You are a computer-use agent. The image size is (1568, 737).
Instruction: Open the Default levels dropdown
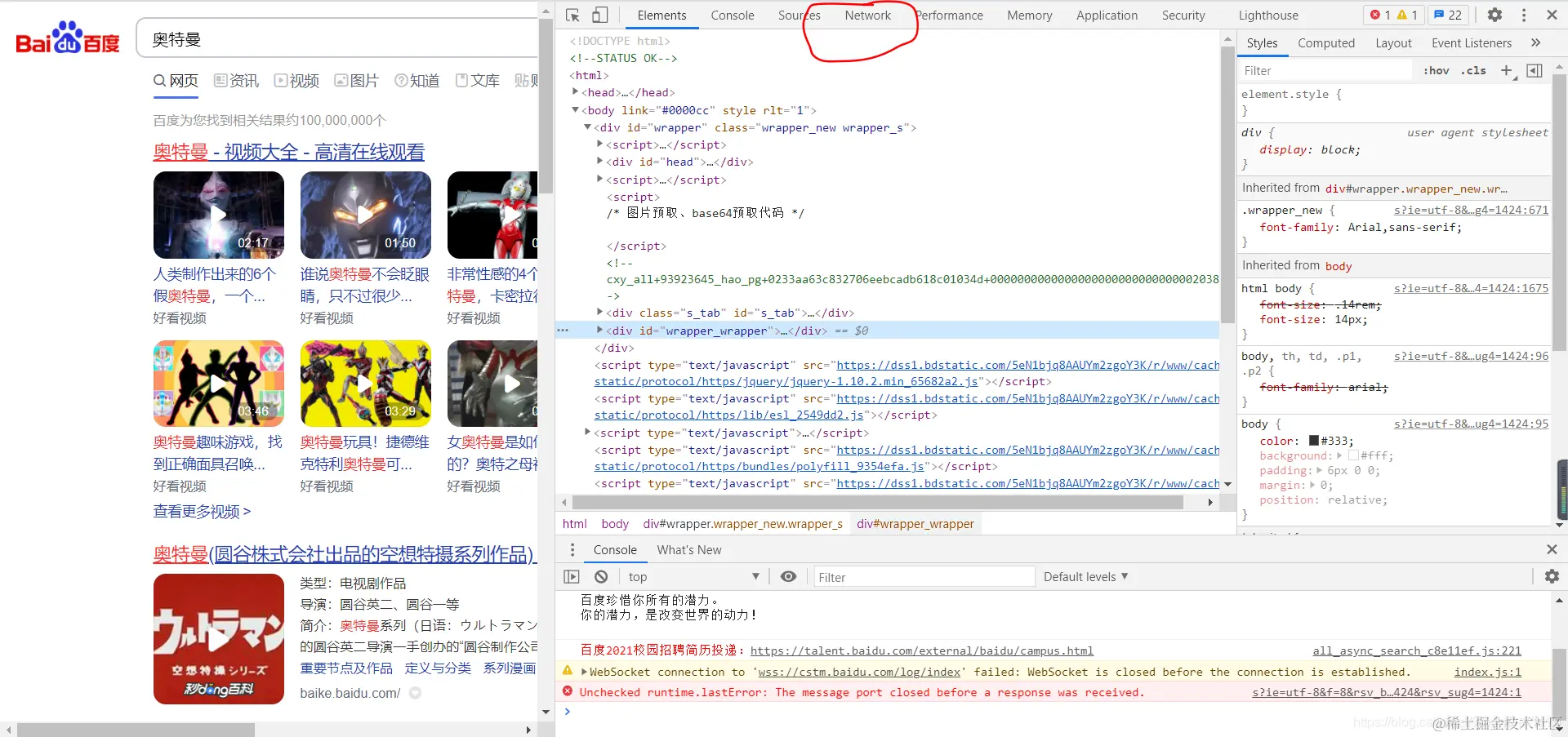click(x=1085, y=576)
